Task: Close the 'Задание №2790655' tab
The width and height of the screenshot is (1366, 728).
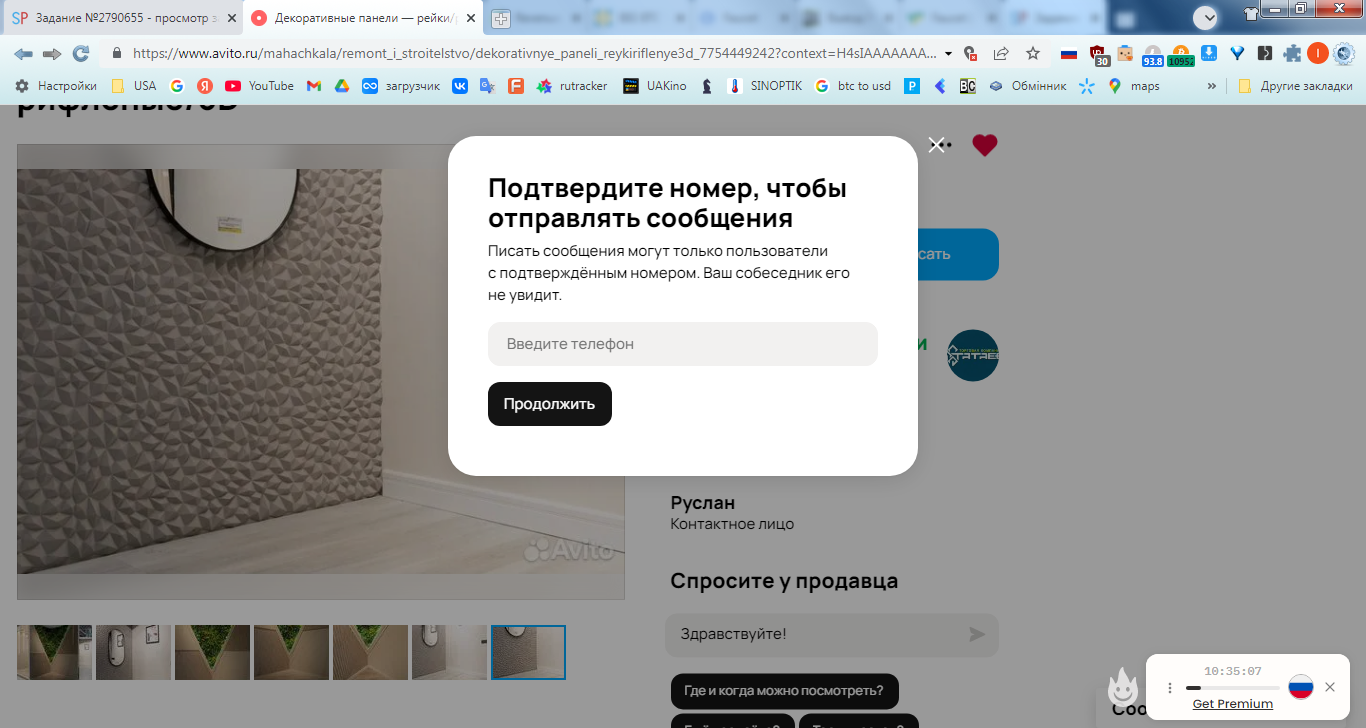Action: click(231, 18)
